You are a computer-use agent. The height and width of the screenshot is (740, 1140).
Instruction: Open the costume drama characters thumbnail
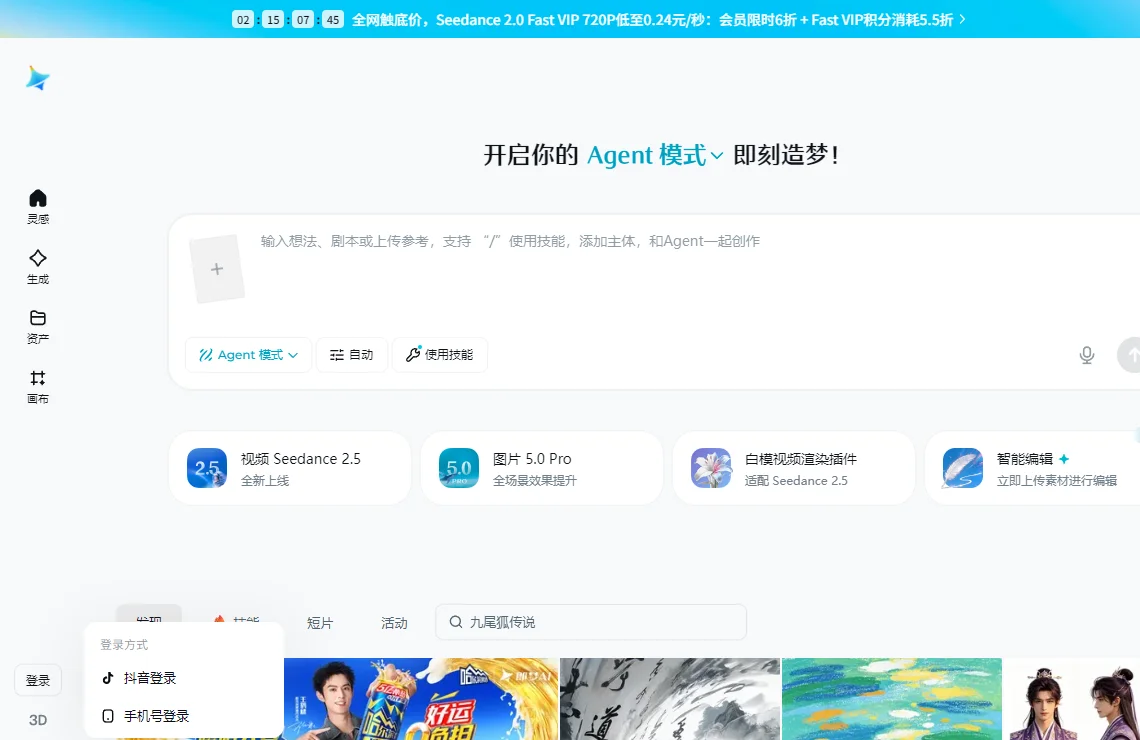1072,699
